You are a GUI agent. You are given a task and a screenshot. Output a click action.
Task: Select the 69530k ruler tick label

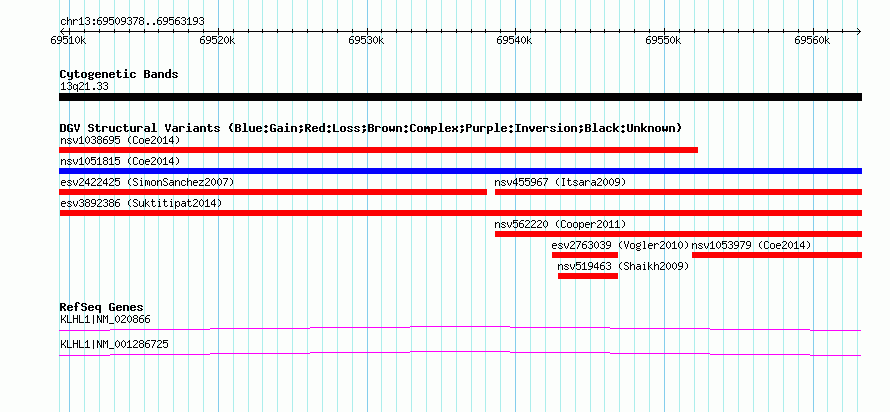coord(366,41)
